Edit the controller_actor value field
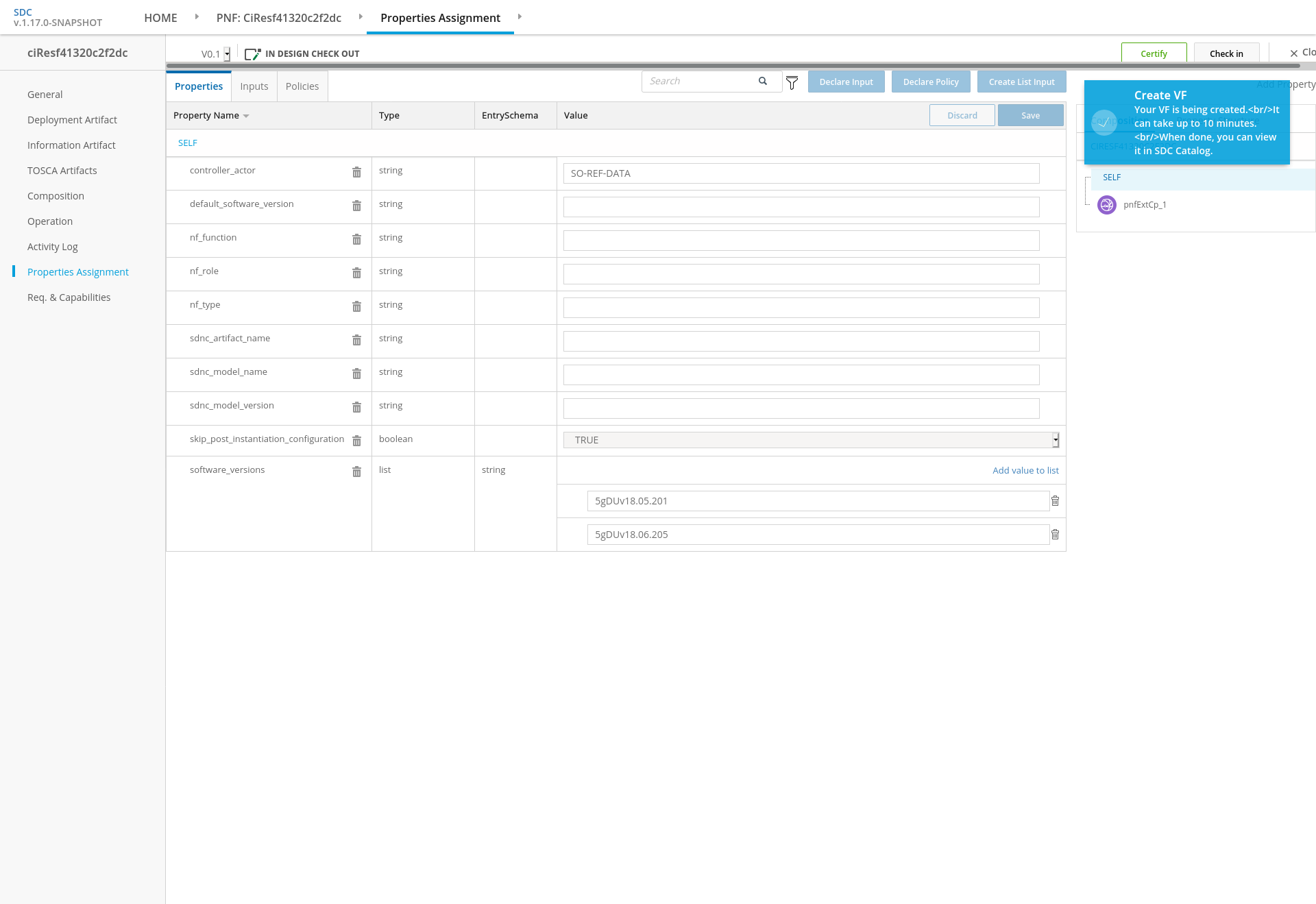Screen dimensions: 1316x904 [x=801, y=173]
